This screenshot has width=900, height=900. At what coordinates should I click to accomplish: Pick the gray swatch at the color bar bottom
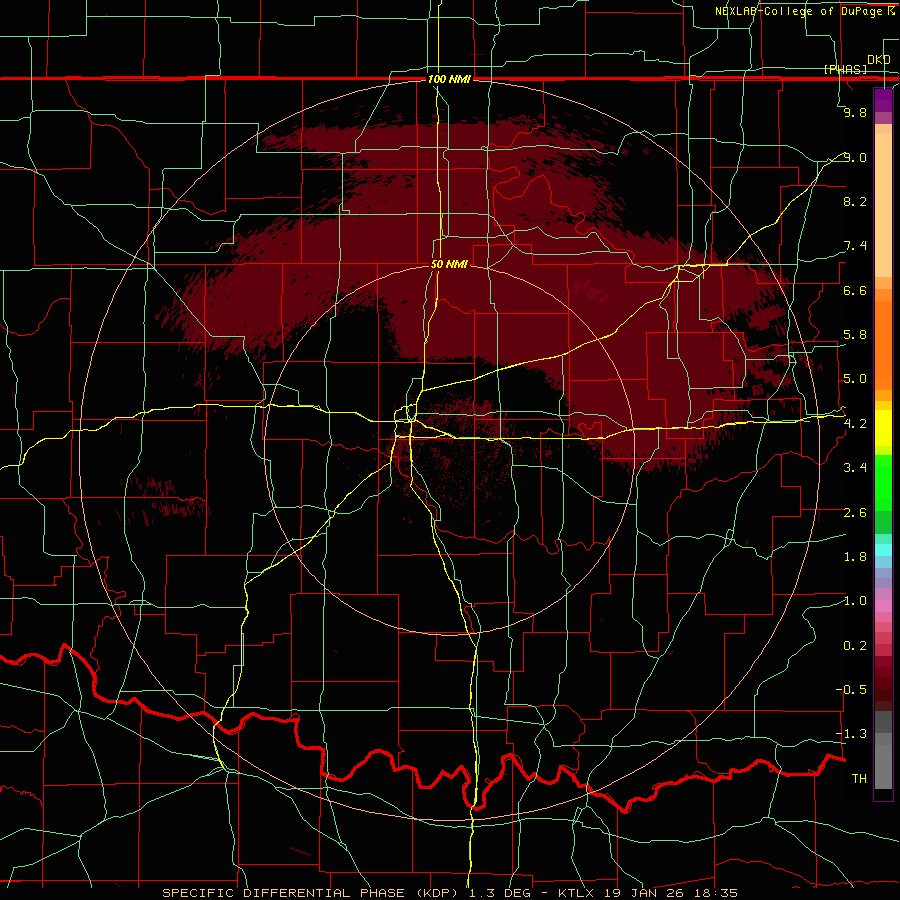883,766
